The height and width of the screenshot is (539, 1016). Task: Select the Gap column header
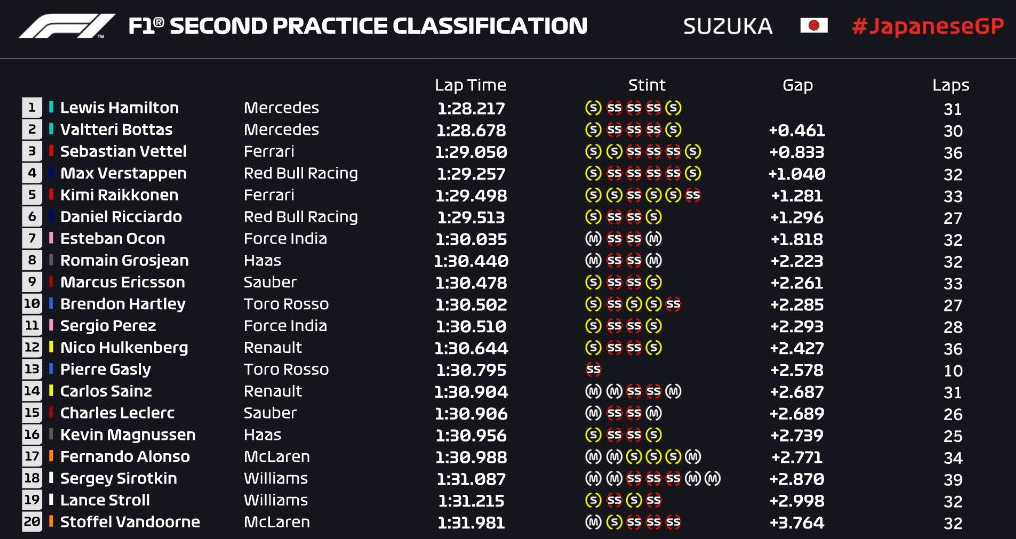click(798, 86)
